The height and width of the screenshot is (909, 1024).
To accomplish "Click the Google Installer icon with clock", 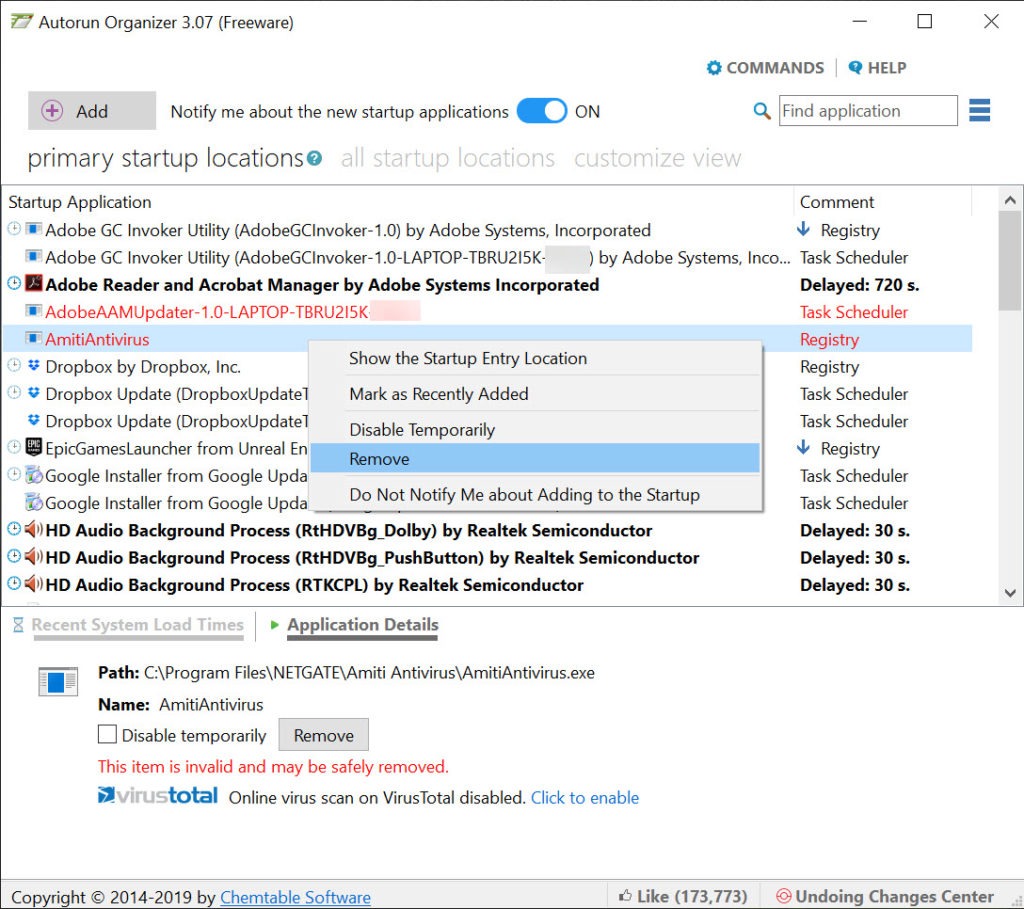I will click(x=33, y=475).
